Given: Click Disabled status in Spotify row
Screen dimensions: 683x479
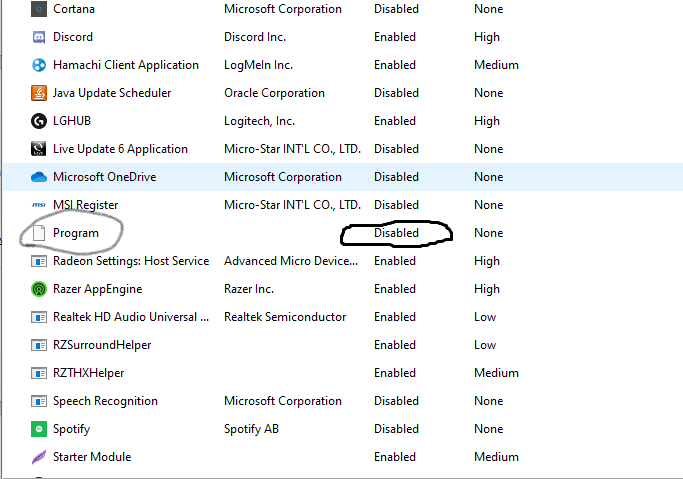Looking at the screenshot, I should point(396,429).
